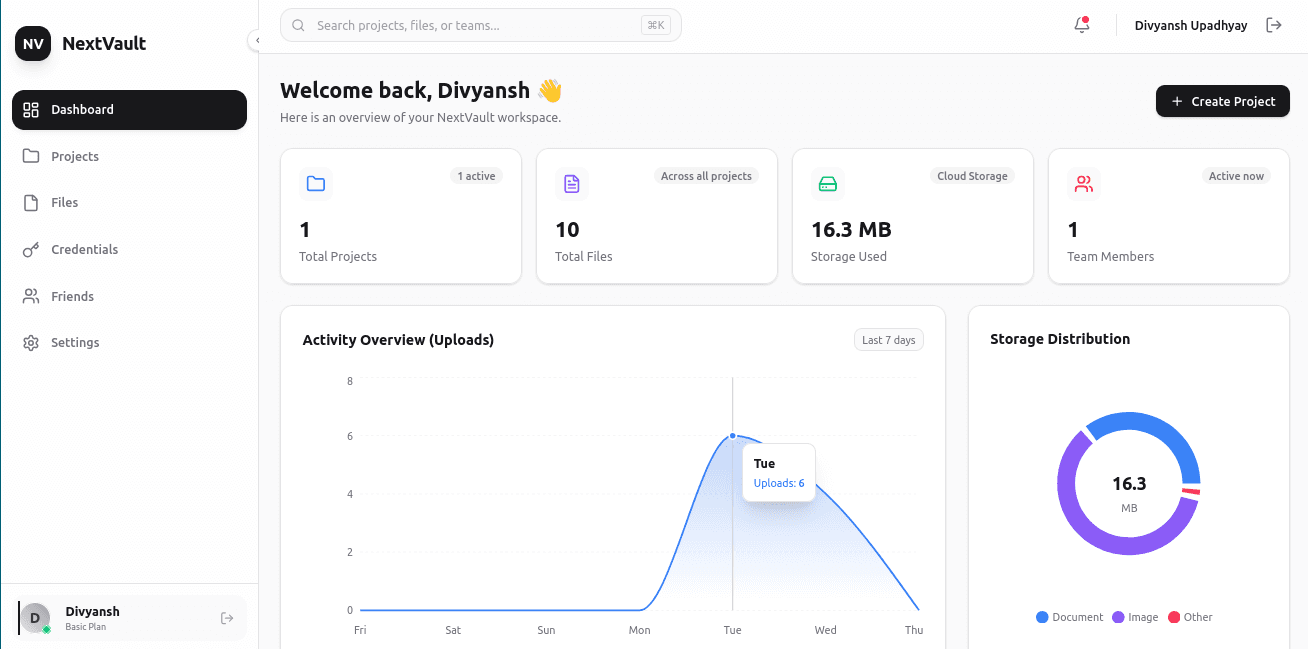Click the "Total Projects" label
The width and height of the screenshot is (1308, 649).
338,257
